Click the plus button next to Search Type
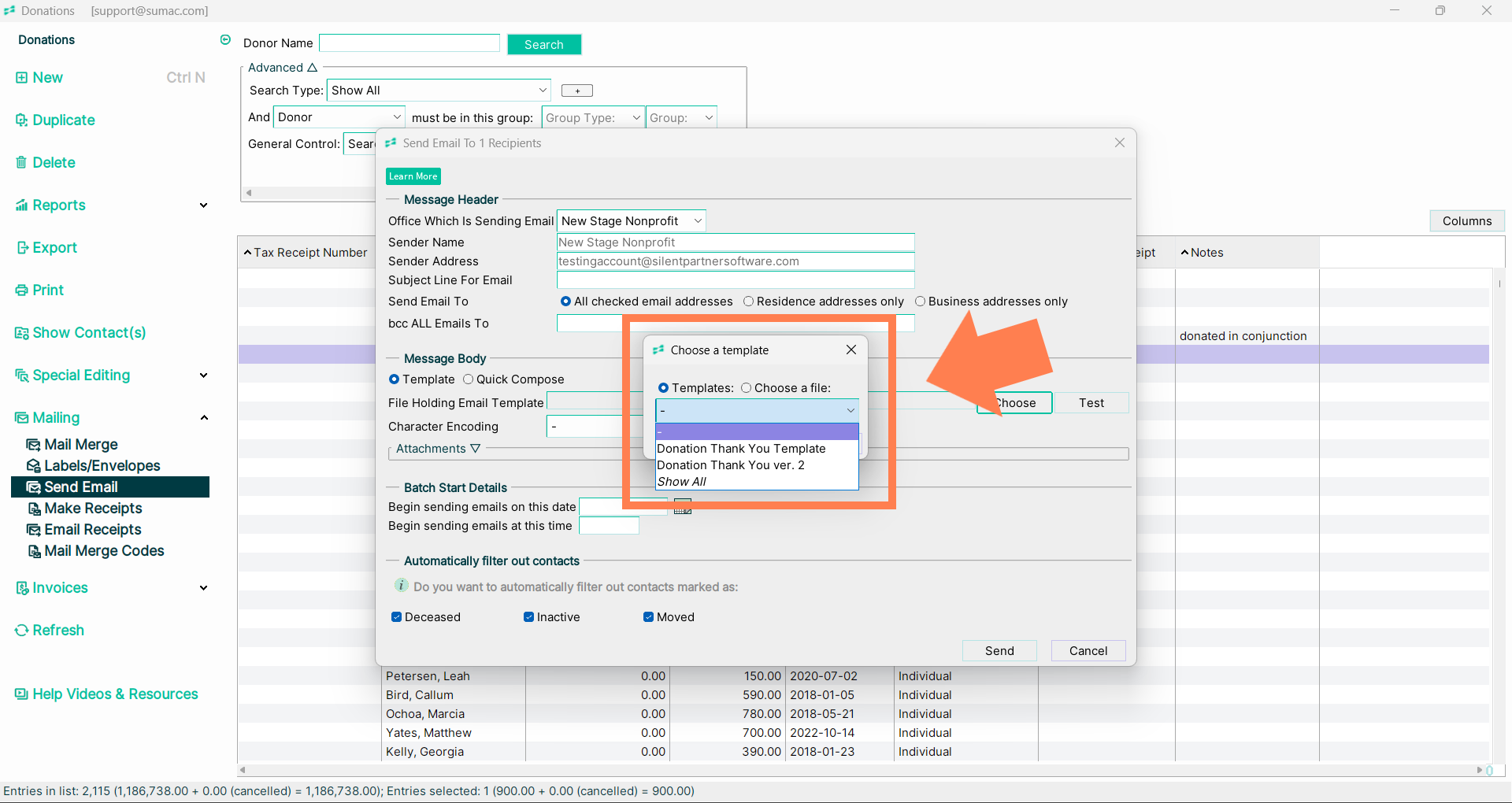This screenshot has width=1512, height=803. click(577, 91)
